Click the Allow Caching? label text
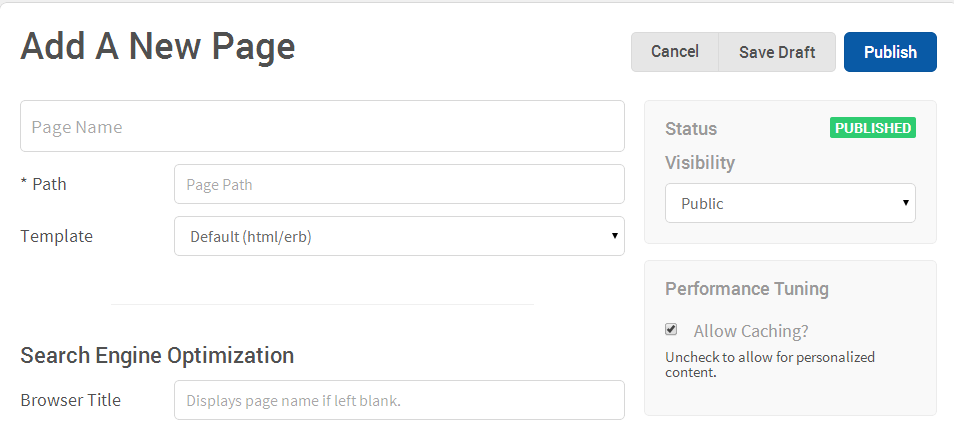This screenshot has height=431, width=954. (x=751, y=331)
